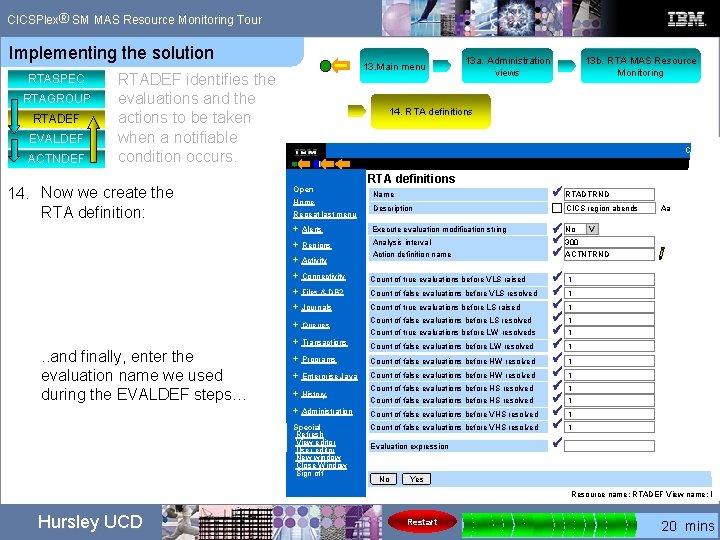Click the green tour progress bar
The width and height of the screenshot is (720, 540).
pos(549,523)
